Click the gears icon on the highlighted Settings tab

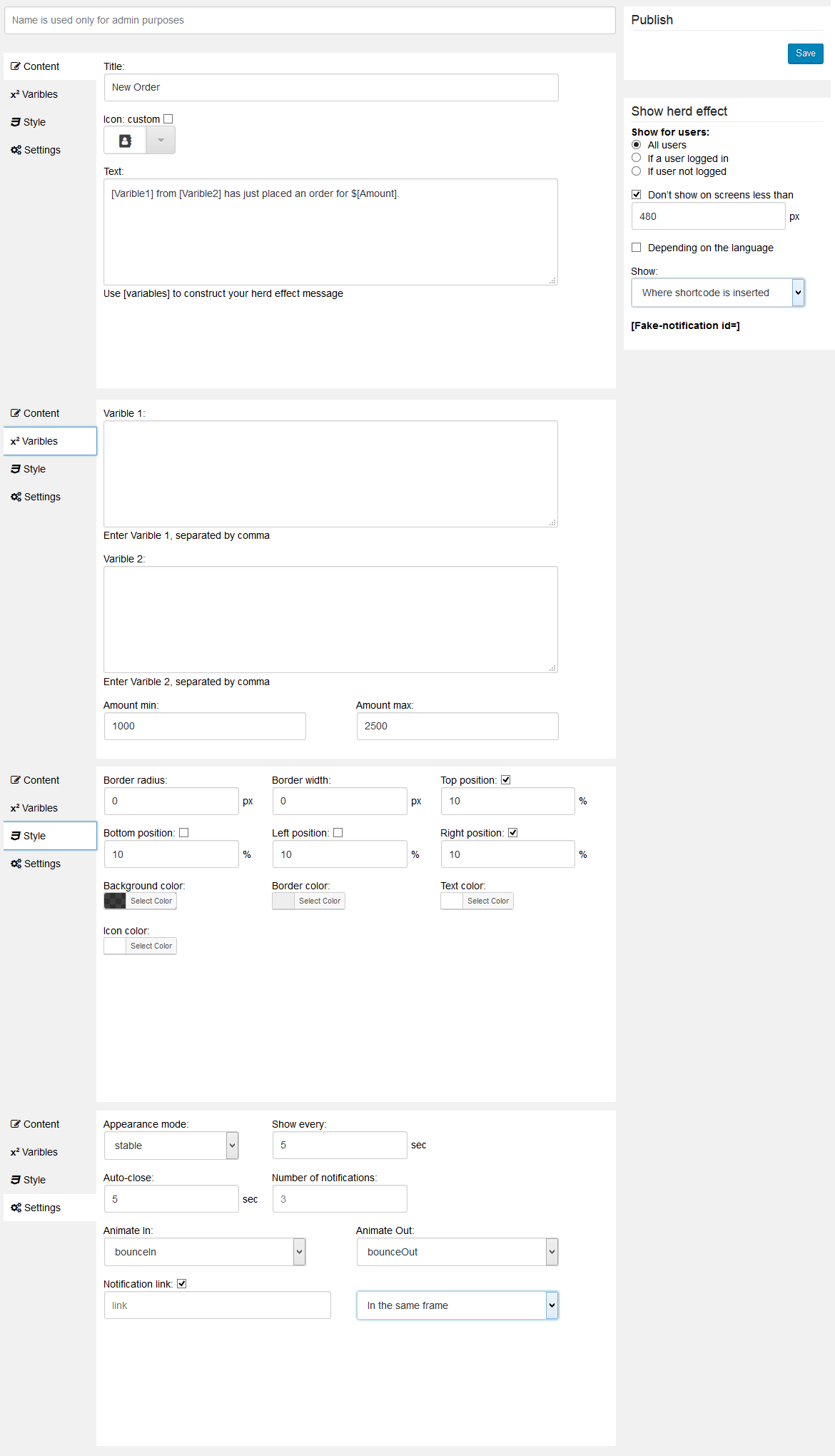16,1208
